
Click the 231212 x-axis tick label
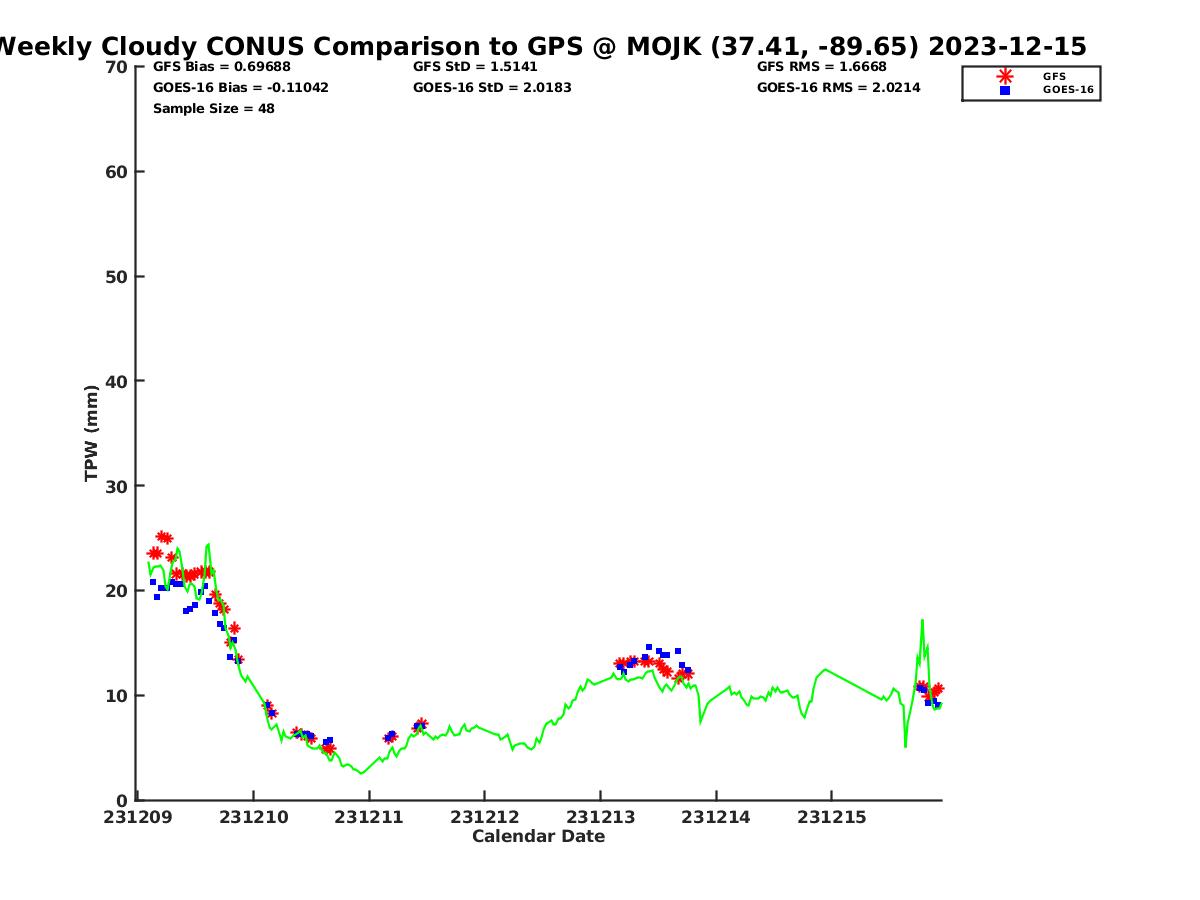pyautogui.click(x=484, y=817)
